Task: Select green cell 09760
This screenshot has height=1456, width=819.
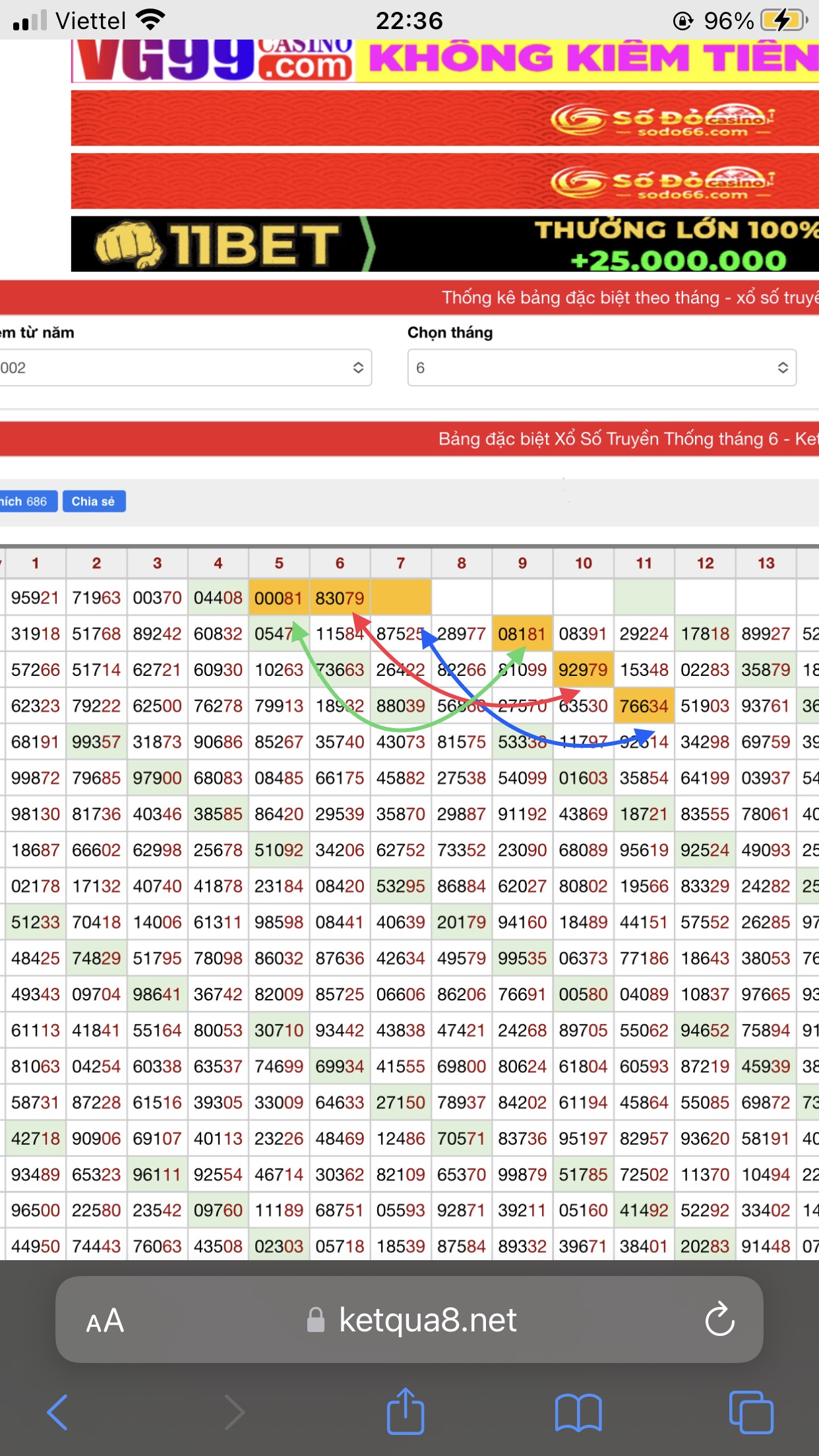Action: click(218, 1211)
